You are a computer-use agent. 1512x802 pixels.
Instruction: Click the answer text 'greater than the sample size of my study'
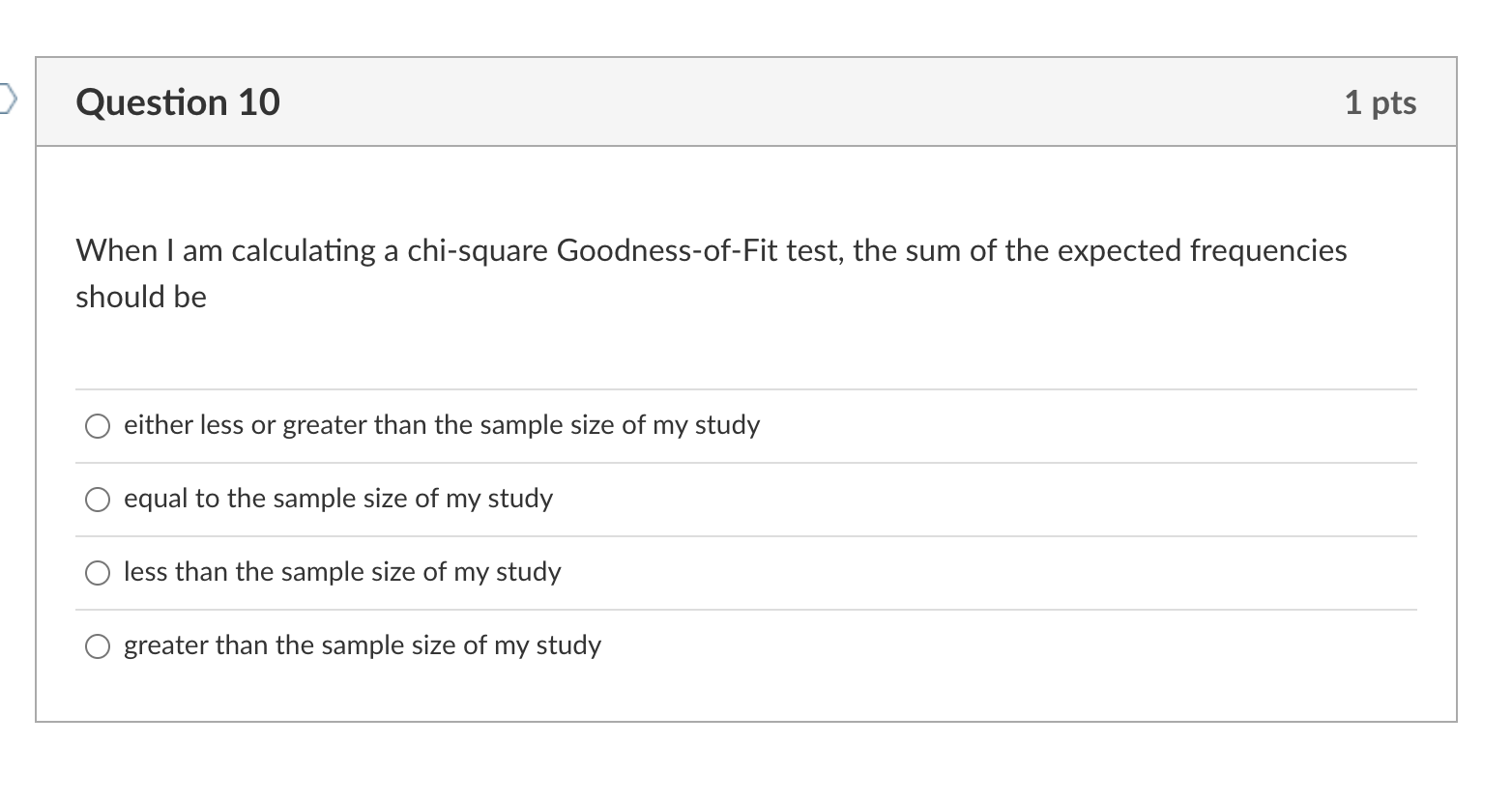362,645
